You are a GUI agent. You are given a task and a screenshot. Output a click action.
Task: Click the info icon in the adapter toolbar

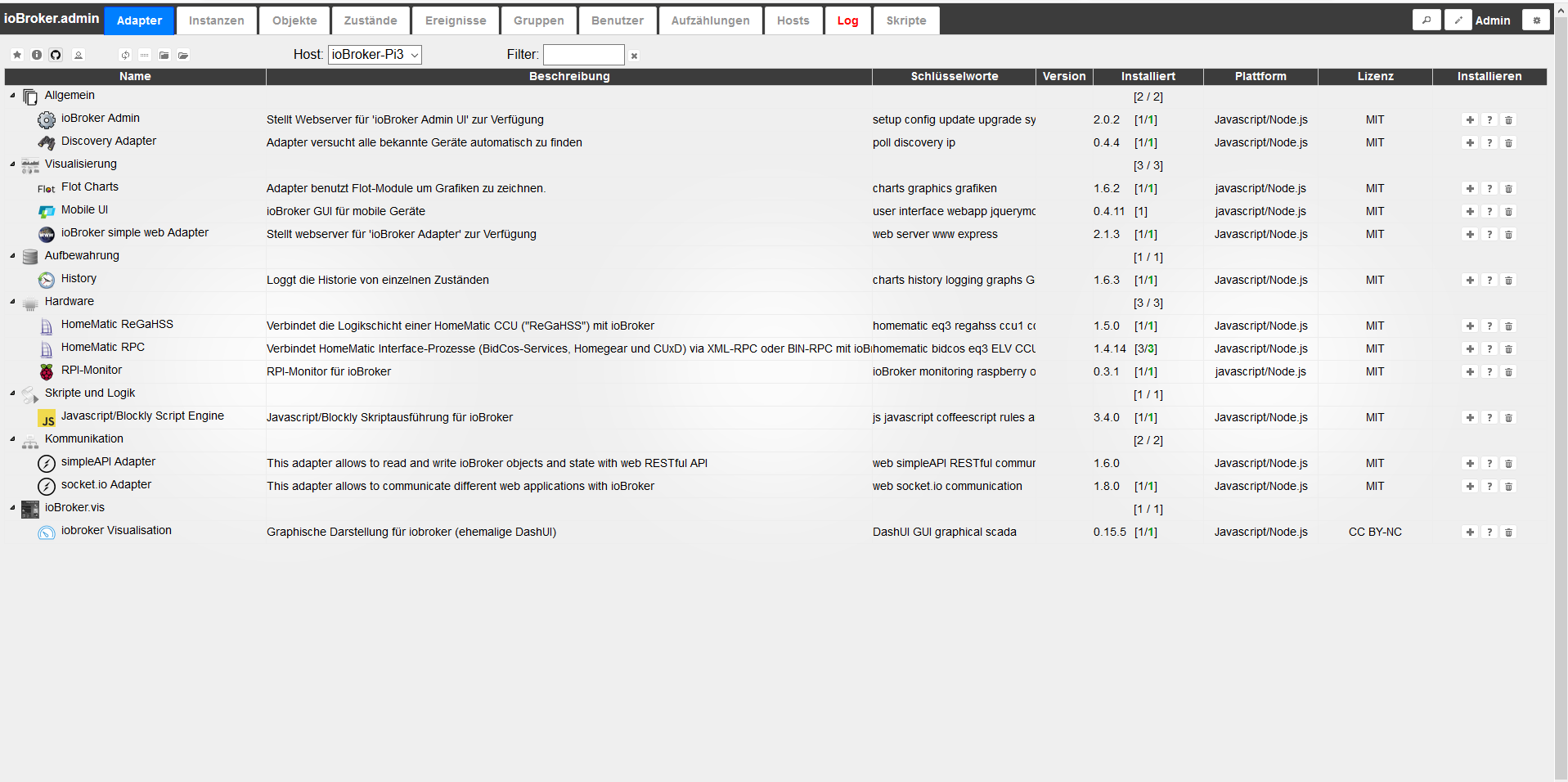[x=37, y=55]
